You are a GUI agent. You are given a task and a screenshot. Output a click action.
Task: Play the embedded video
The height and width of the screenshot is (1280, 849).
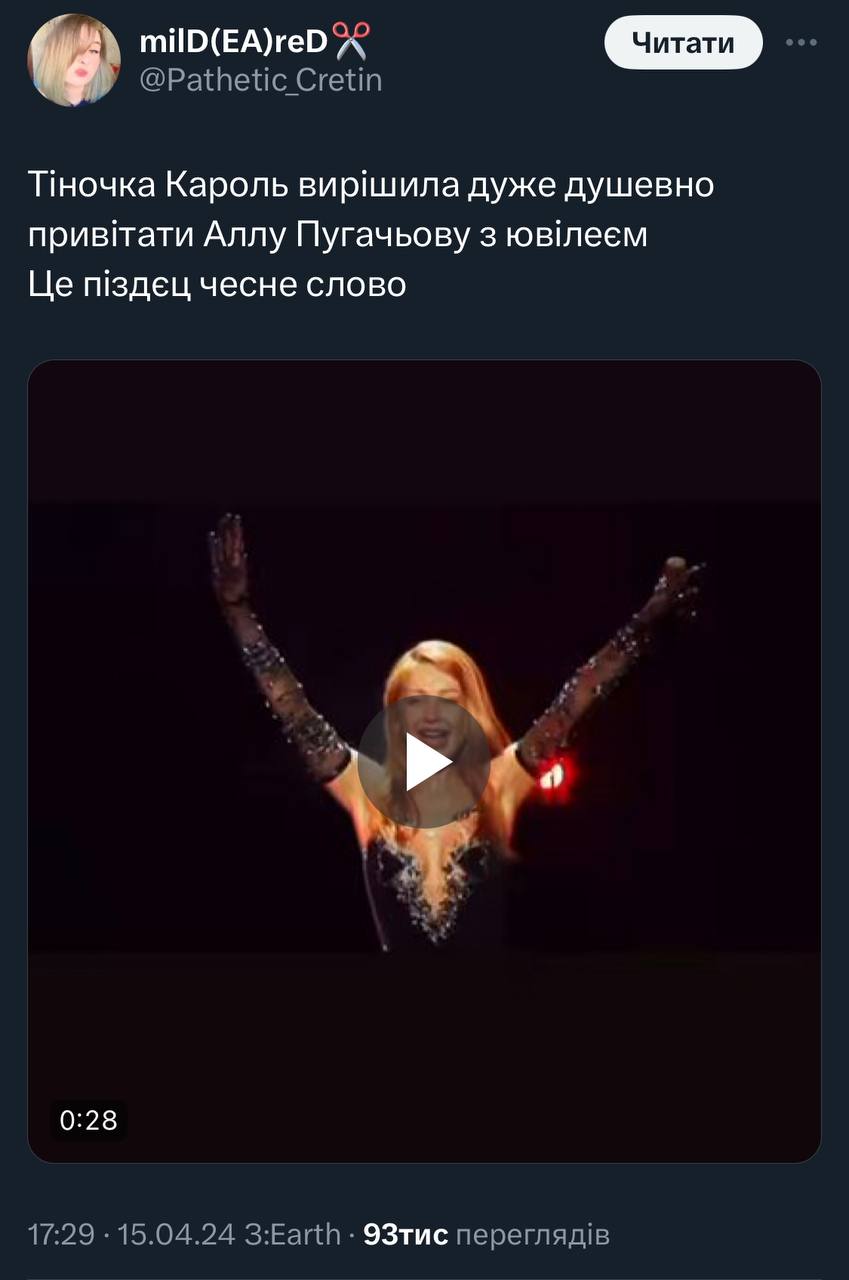click(424, 761)
